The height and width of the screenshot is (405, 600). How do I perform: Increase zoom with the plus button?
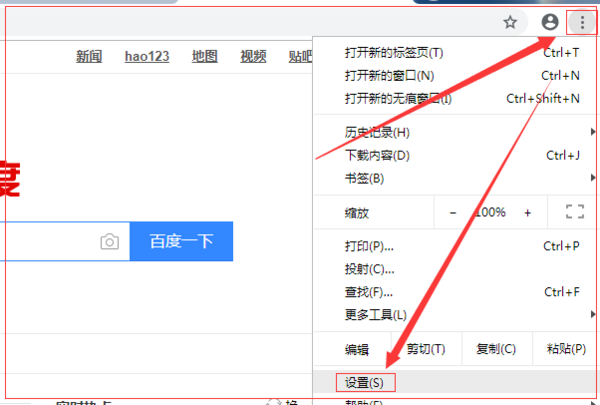[527, 212]
